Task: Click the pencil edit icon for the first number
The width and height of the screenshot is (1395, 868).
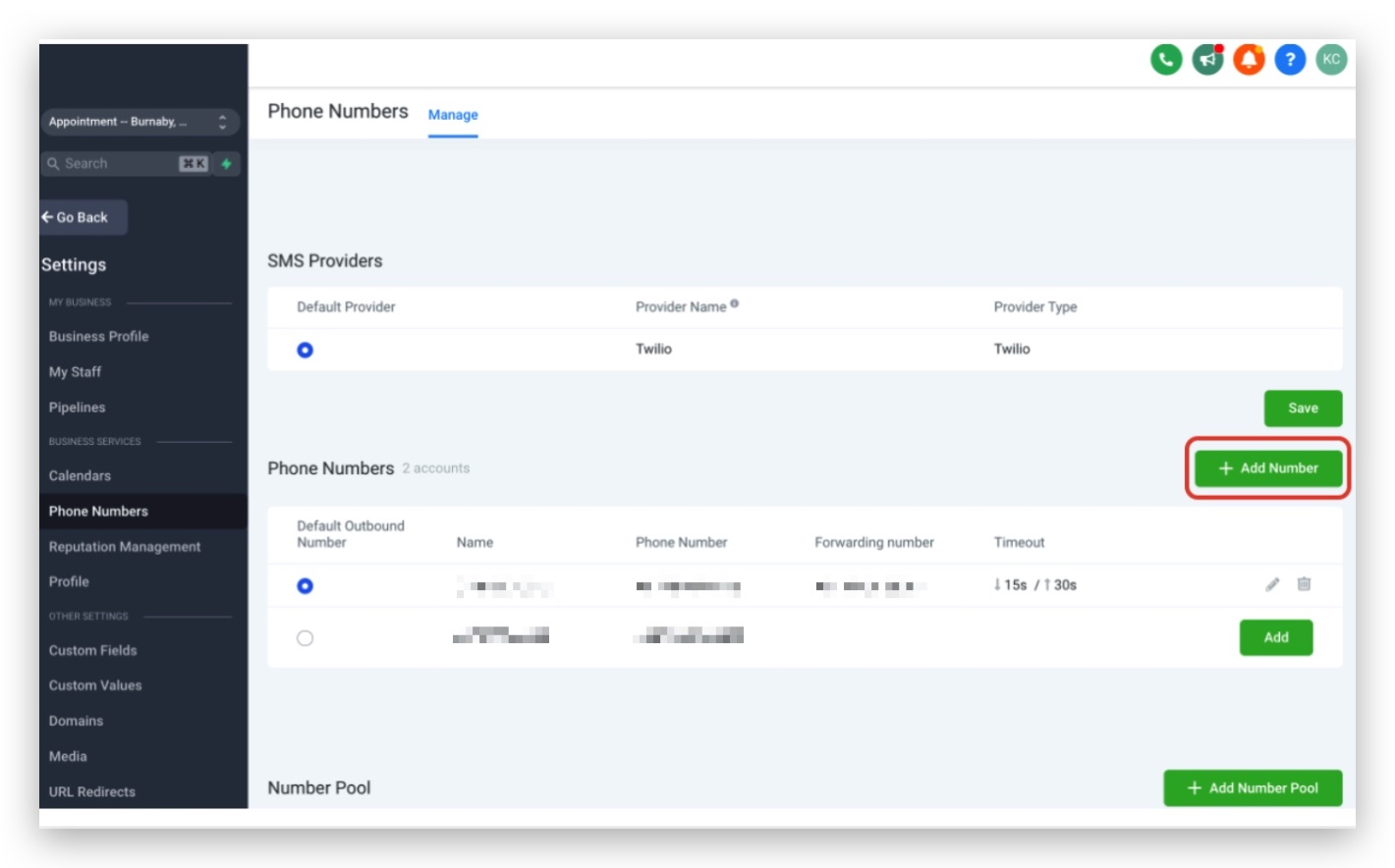Action: click(1272, 584)
